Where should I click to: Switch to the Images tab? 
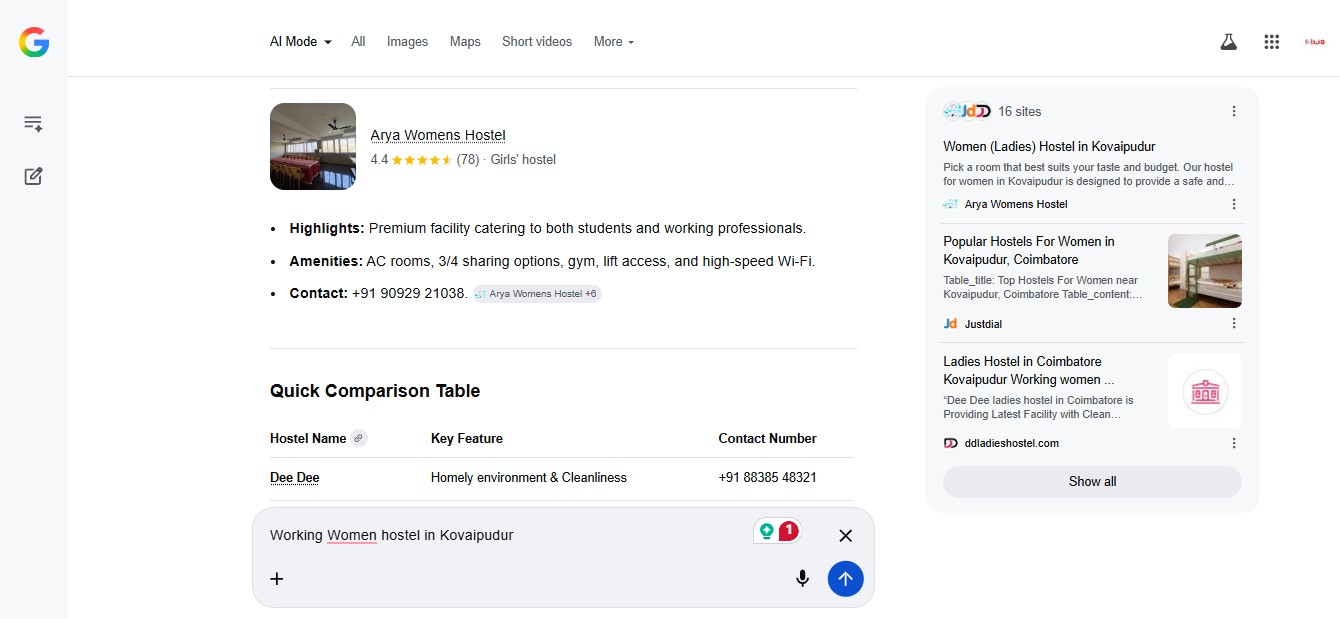[407, 42]
